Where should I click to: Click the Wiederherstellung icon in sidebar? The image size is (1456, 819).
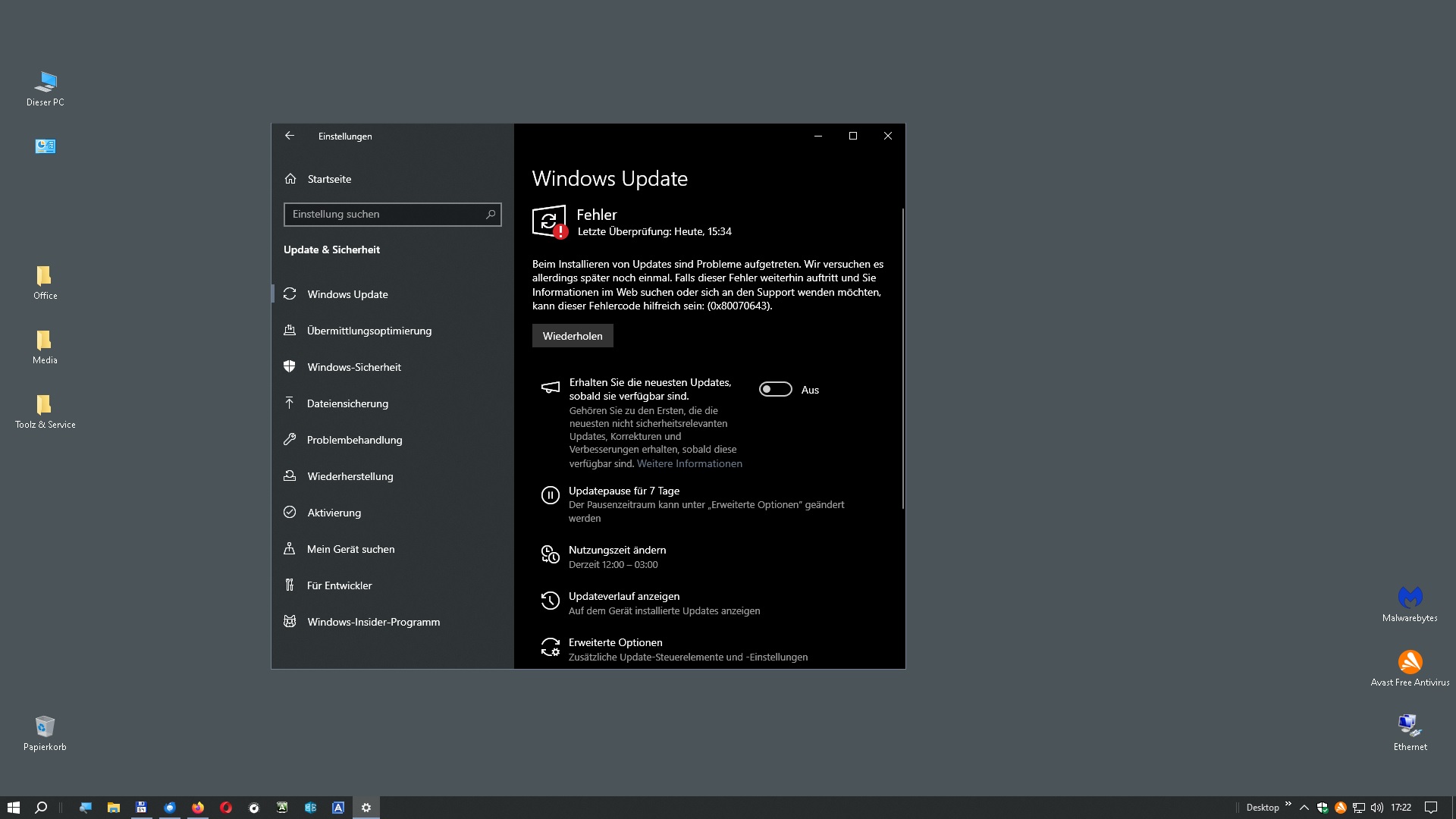pyautogui.click(x=290, y=476)
